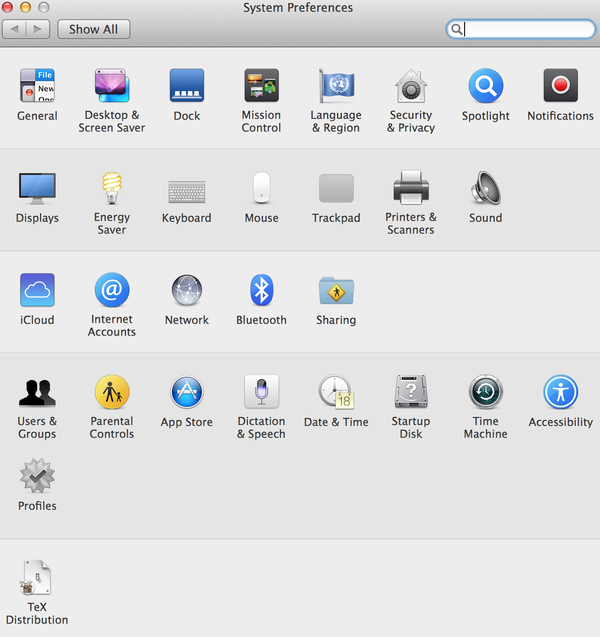600x637 pixels.
Task: Go forward with the right arrow button
Action: [x=38, y=29]
